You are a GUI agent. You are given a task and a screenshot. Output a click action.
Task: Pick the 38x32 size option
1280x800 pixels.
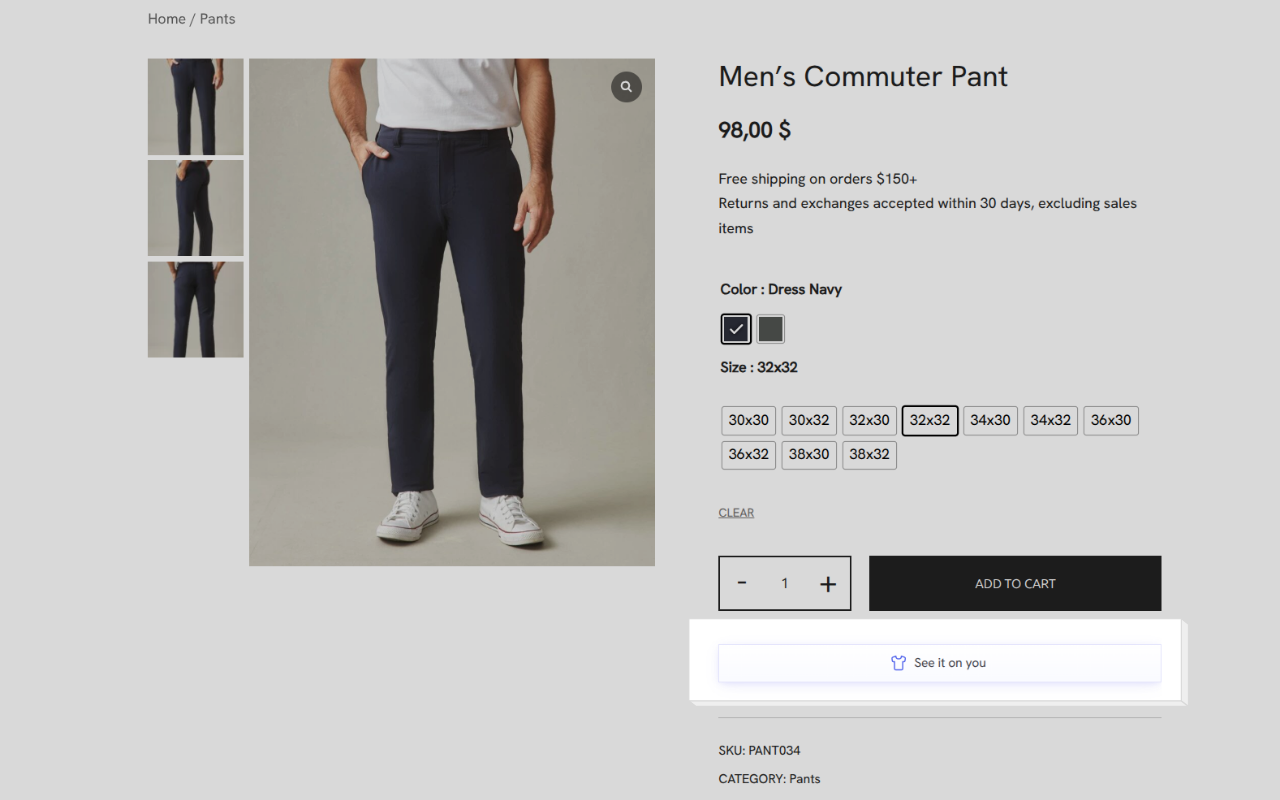point(869,455)
